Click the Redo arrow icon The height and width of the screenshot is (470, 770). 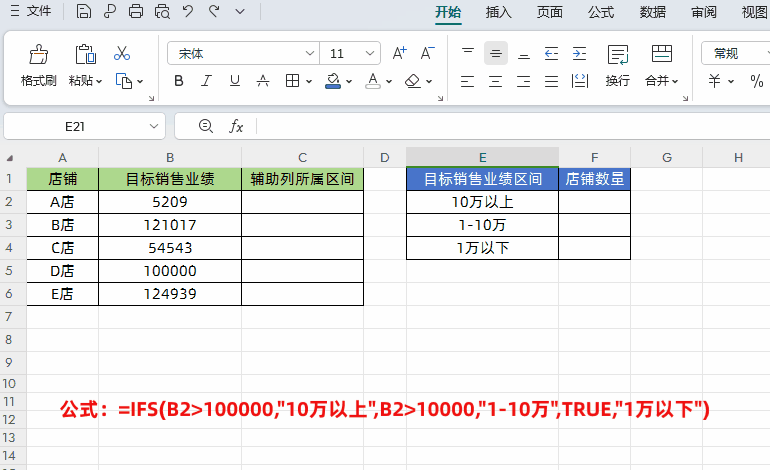pyautogui.click(x=214, y=11)
